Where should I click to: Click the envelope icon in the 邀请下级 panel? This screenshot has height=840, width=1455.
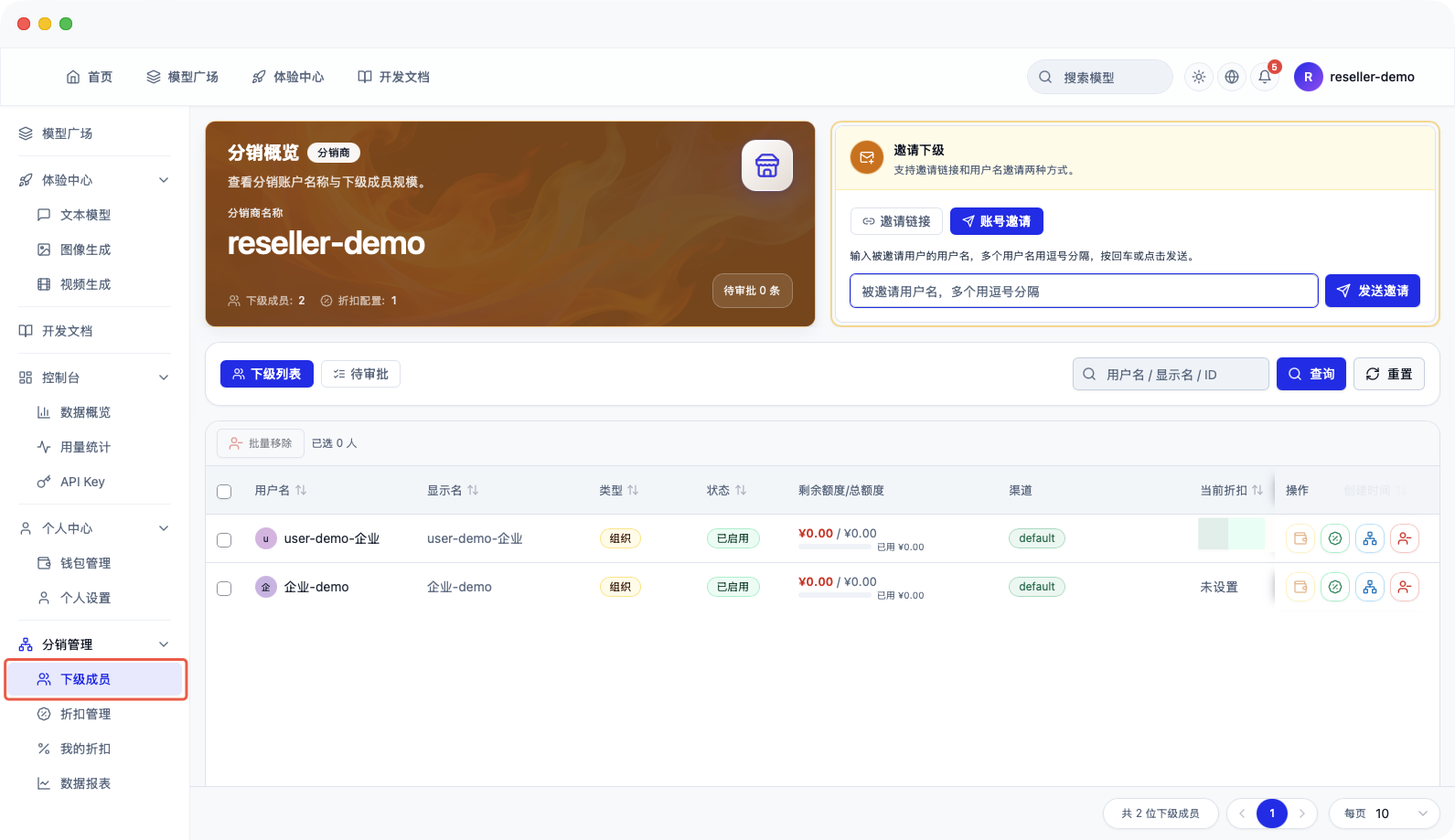click(x=867, y=157)
